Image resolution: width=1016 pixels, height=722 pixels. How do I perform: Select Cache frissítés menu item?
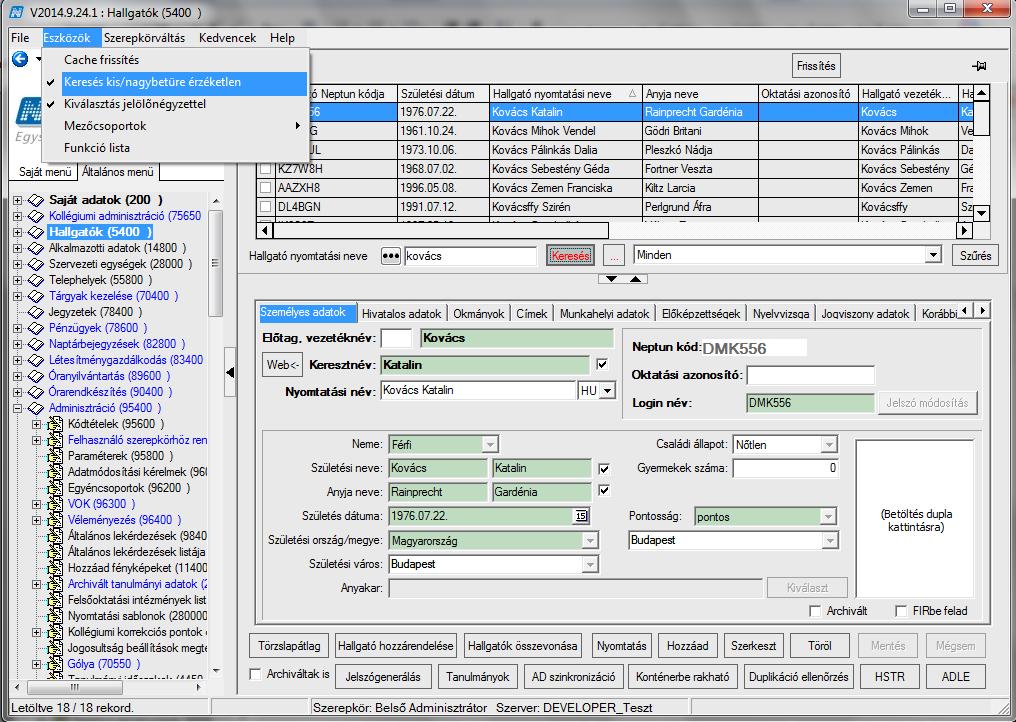click(101, 60)
